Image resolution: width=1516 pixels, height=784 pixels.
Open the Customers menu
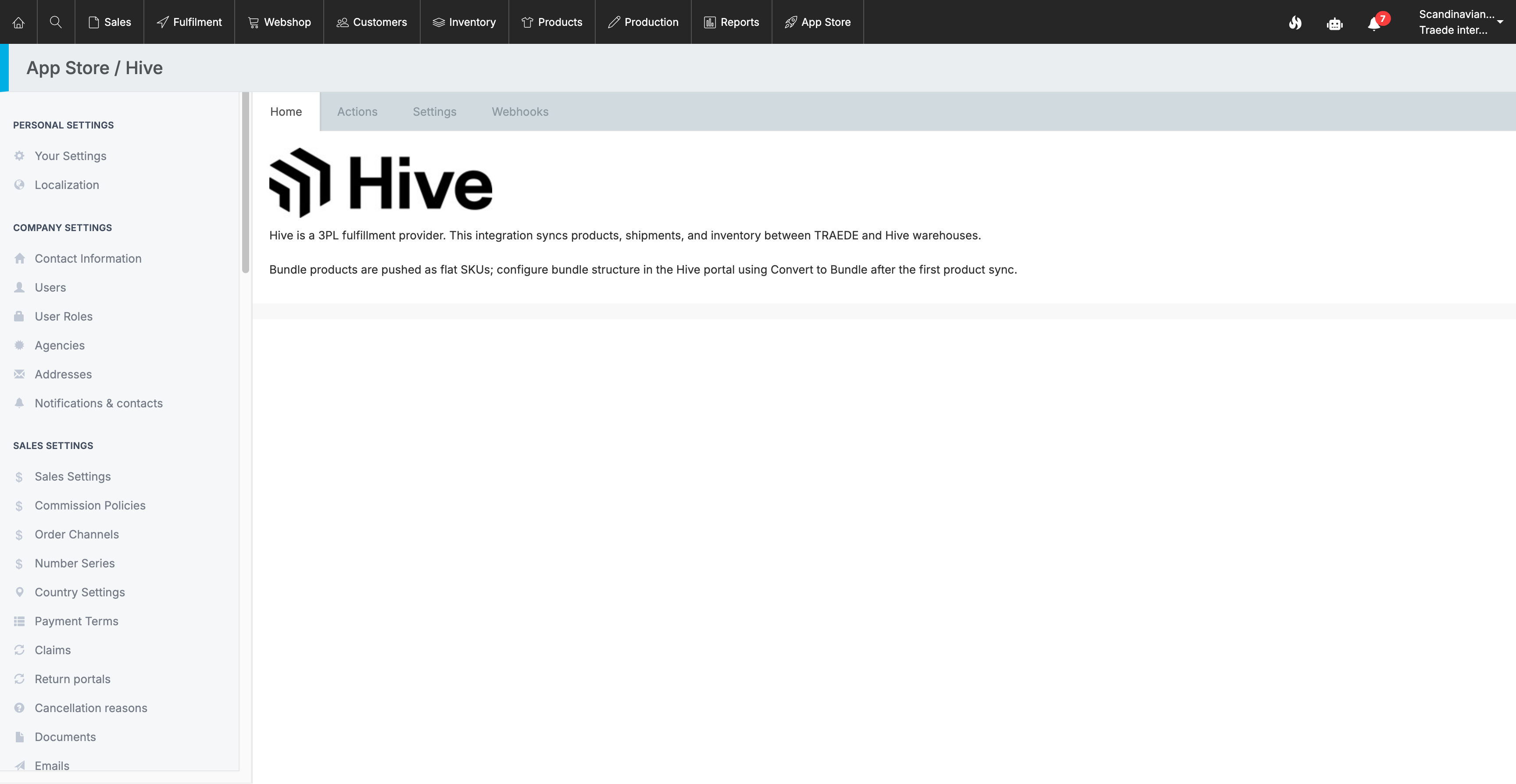tap(372, 22)
